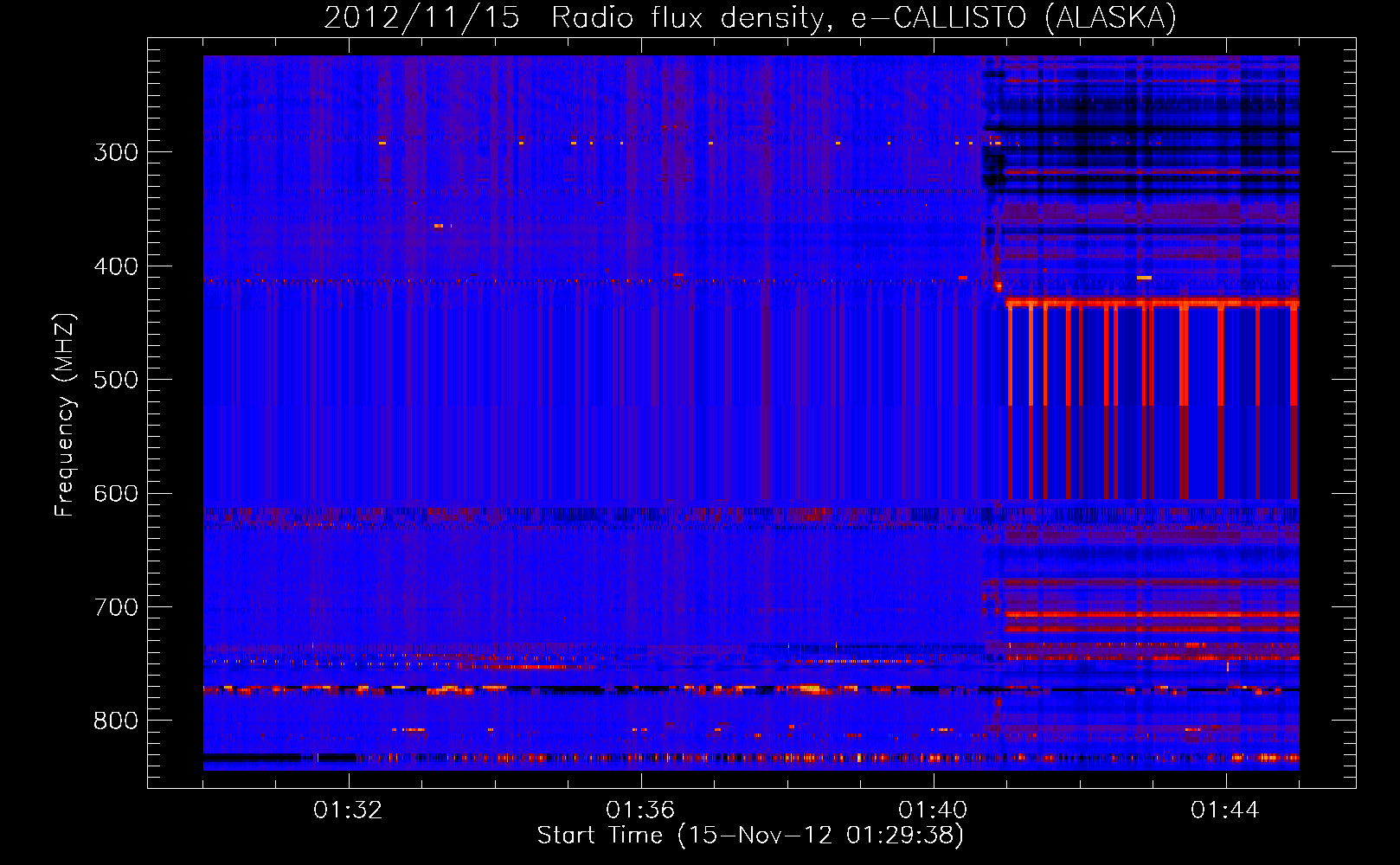Click the '400' frequency tick label
The width and height of the screenshot is (1400, 865).
point(116,266)
